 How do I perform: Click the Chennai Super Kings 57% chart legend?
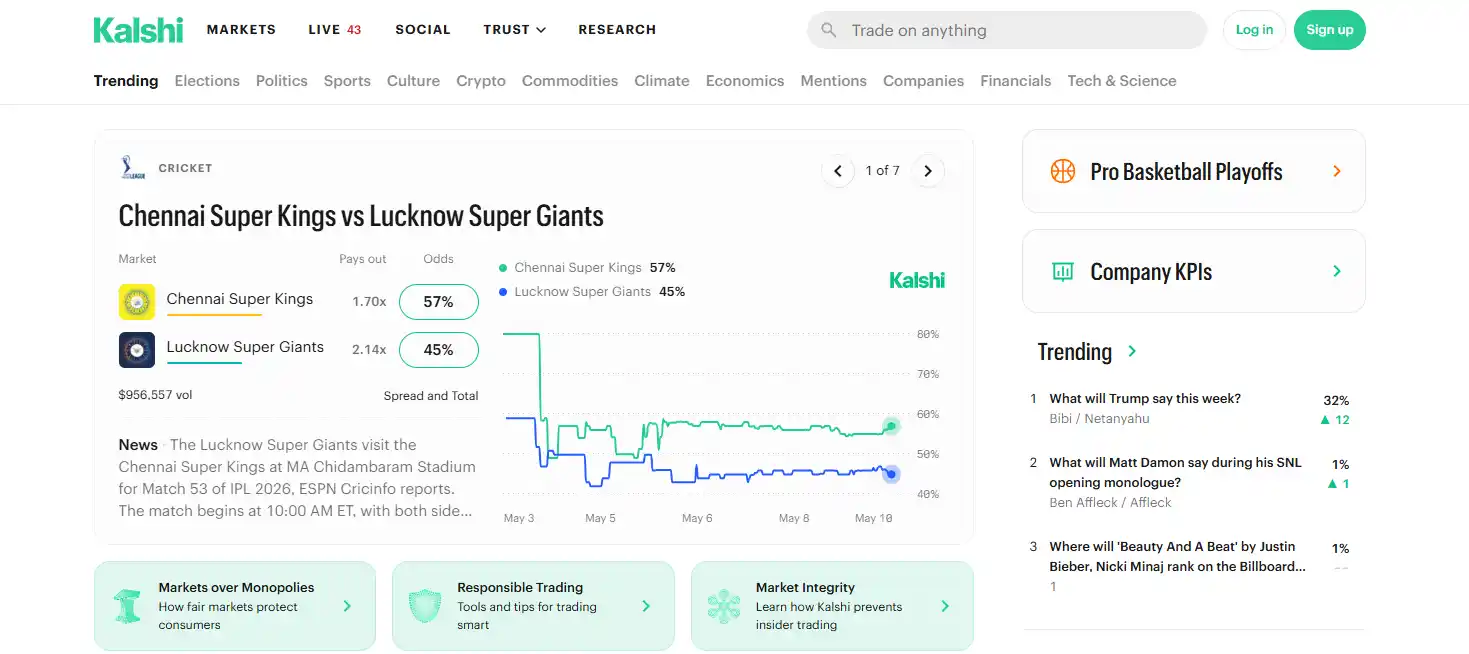(587, 268)
